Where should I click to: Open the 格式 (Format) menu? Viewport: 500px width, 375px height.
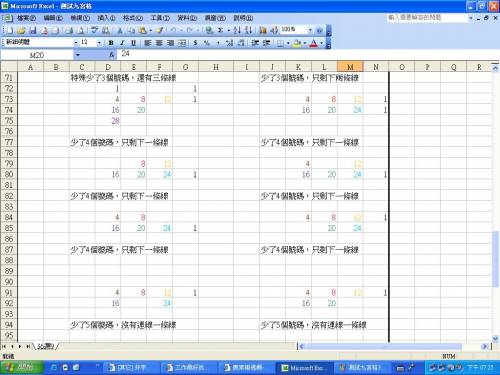pos(133,18)
